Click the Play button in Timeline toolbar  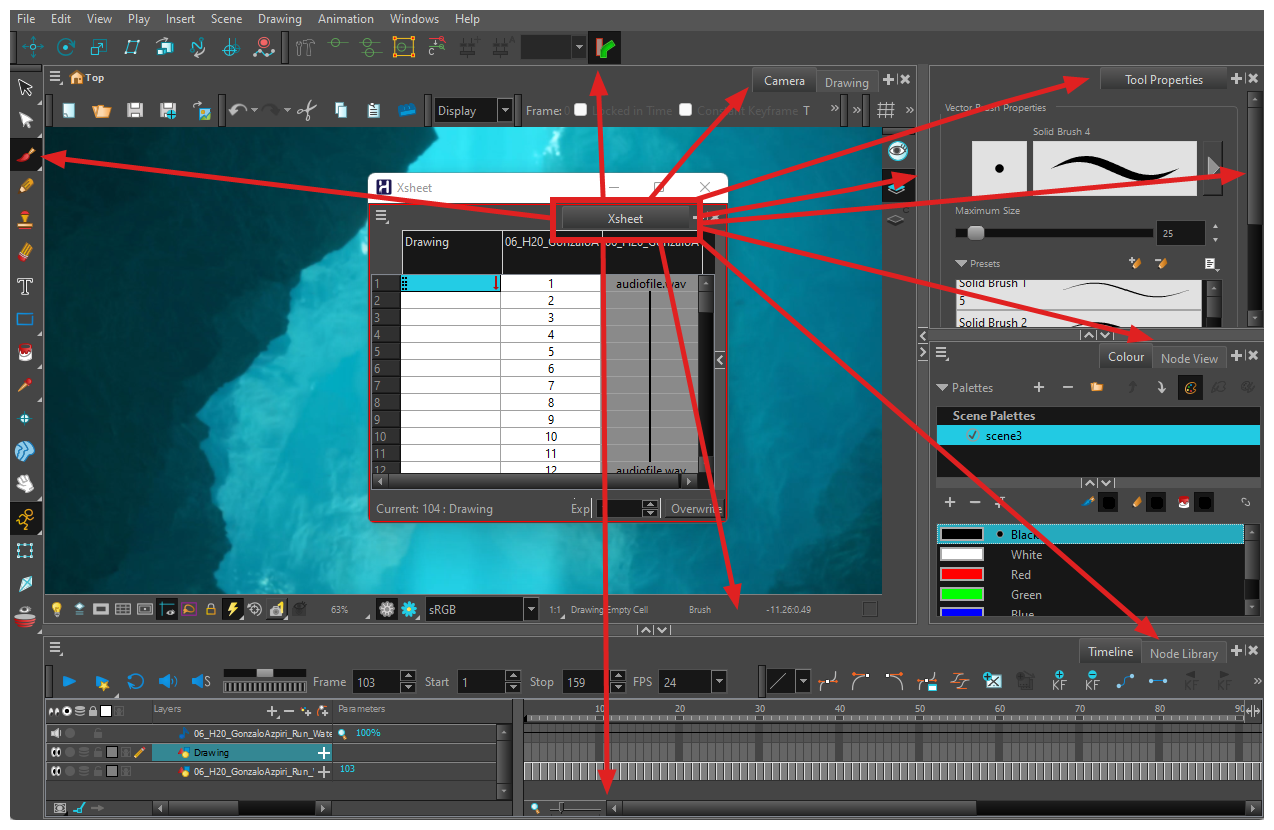69,682
